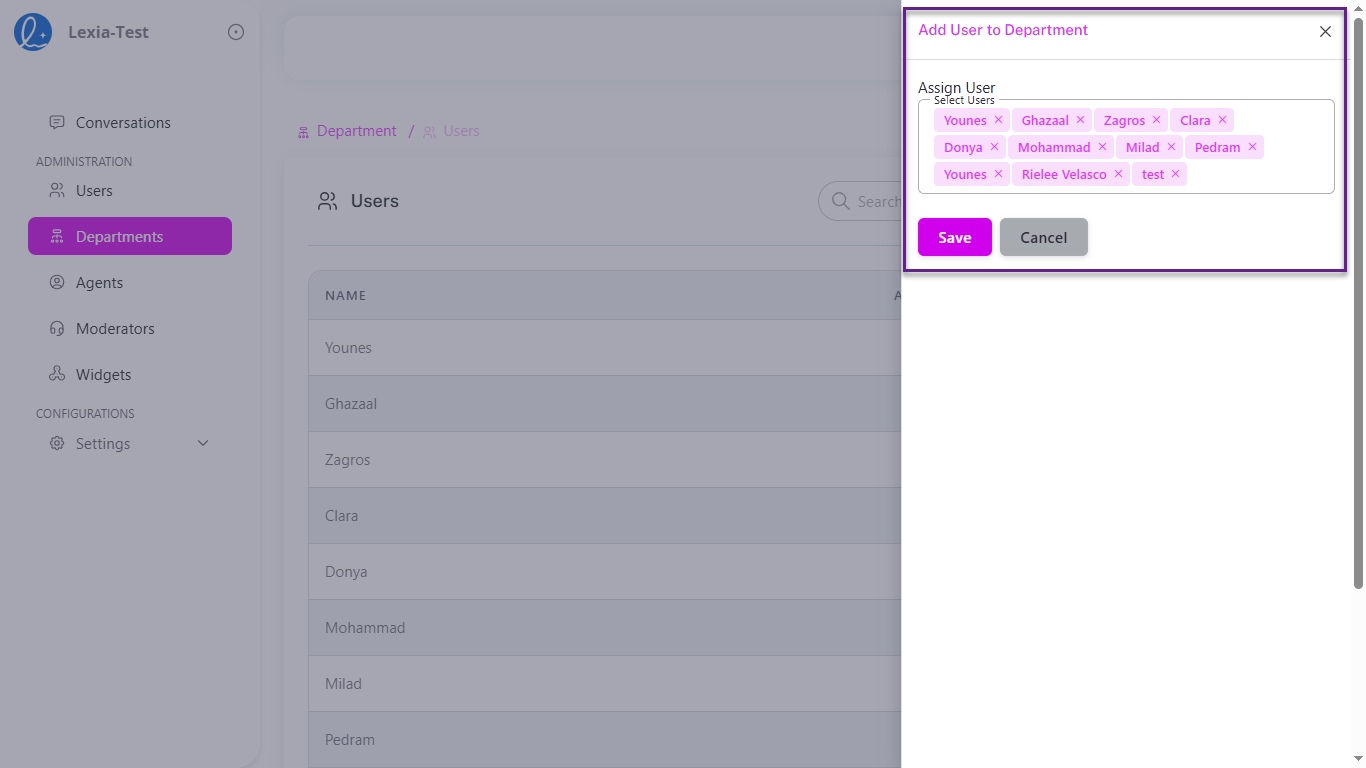
Task: Select the Users icon under Administration
Action: [x=56, y=190]
